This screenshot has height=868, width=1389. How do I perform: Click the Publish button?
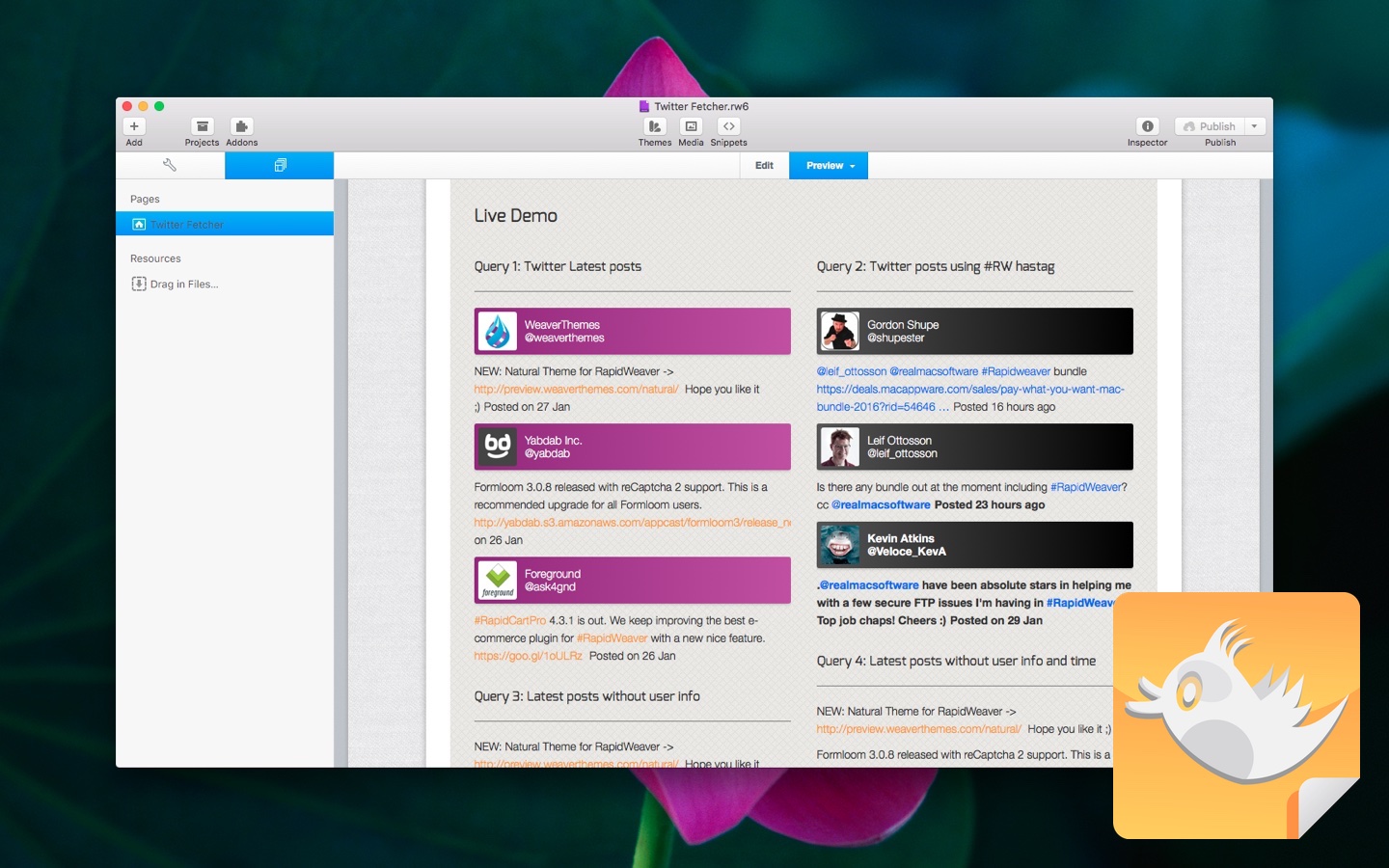coord(1210,126)
